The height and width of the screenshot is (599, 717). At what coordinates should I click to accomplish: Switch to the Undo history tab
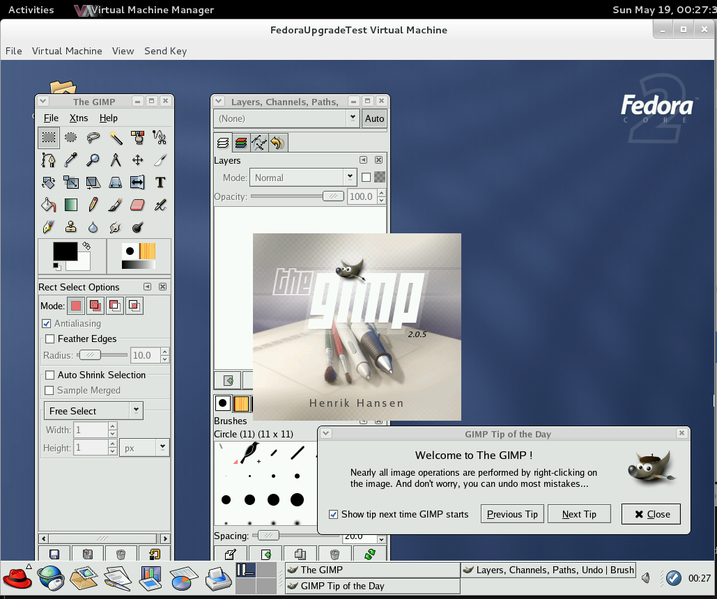coord(277,143)
